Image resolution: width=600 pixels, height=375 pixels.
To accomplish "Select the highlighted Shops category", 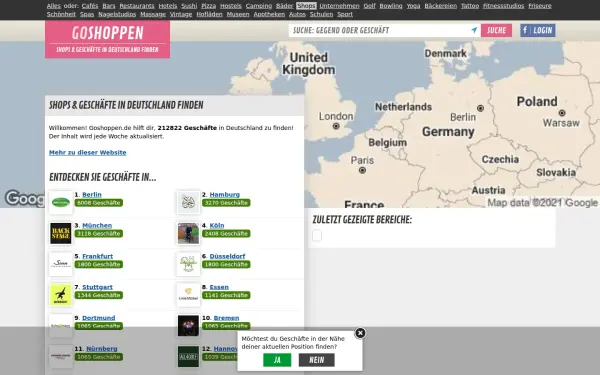I will (306, 6).
